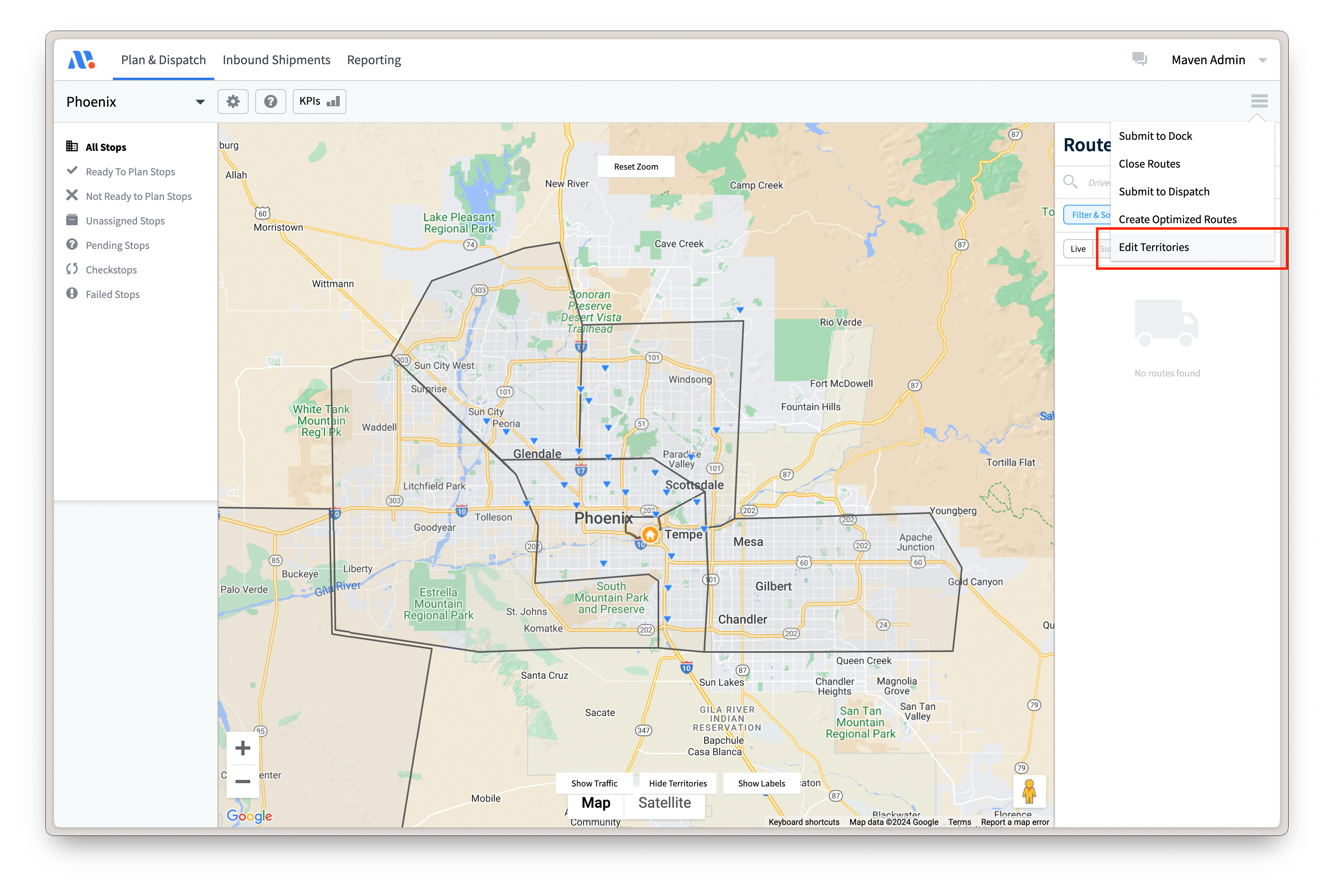This screenshot has width=1334, height=896.
Task: Click the orange home depot marker
Action: [x=650, y=534]
